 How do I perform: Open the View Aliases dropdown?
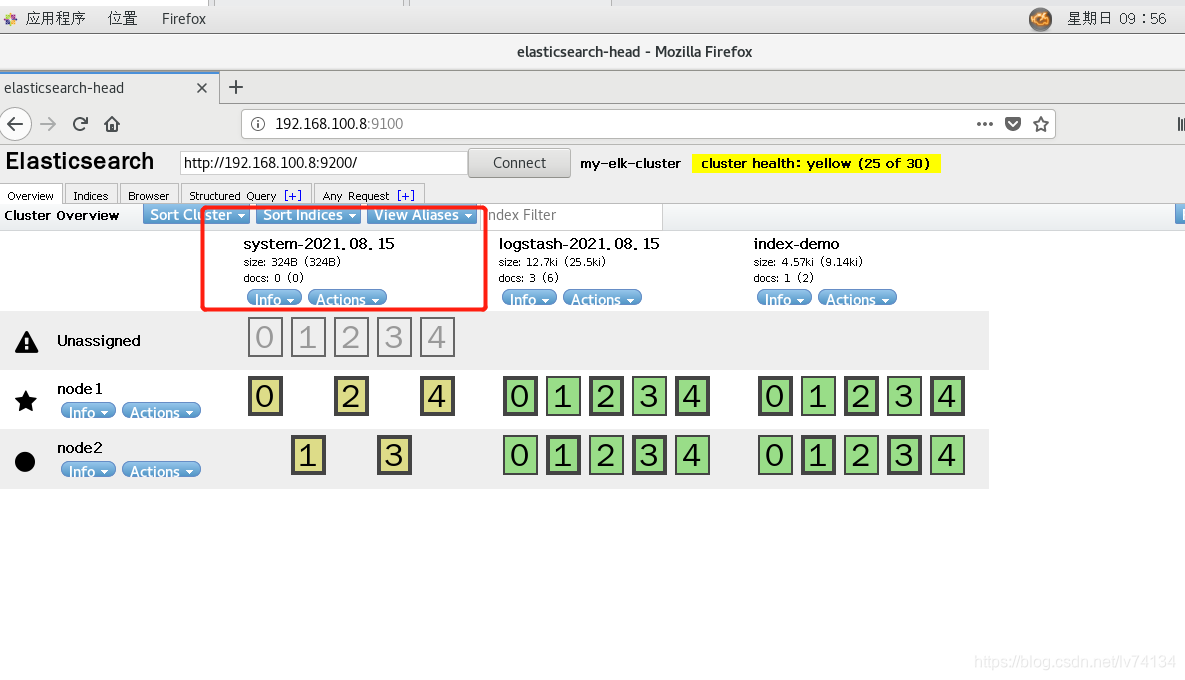point(422,215)
